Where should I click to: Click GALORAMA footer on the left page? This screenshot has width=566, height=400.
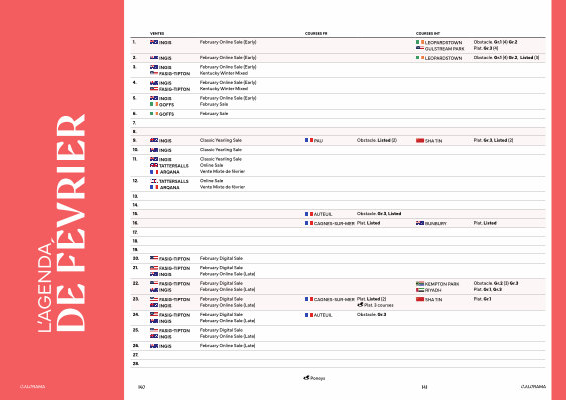pyautogui.click(x=32, y=387)
